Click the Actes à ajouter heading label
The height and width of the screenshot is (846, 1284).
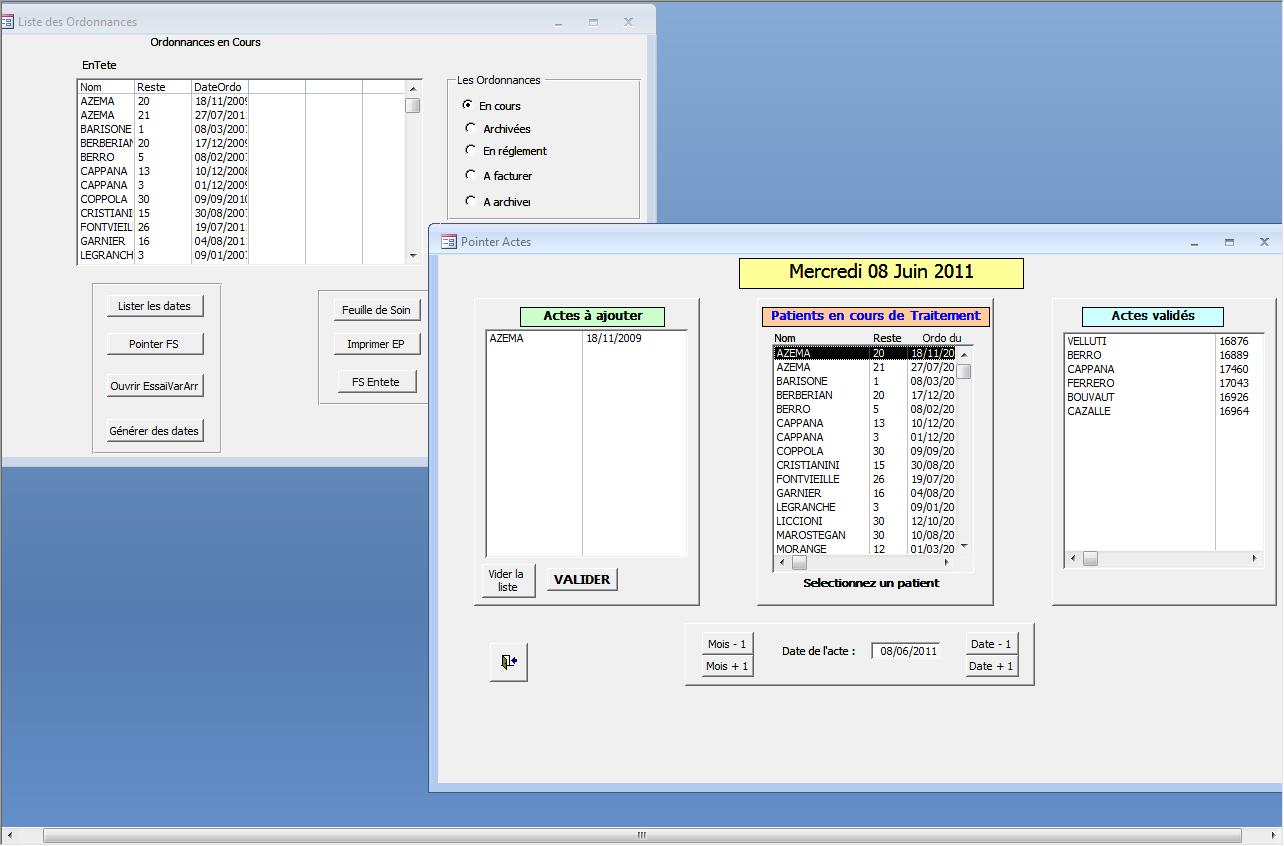(x=593, y=316)
